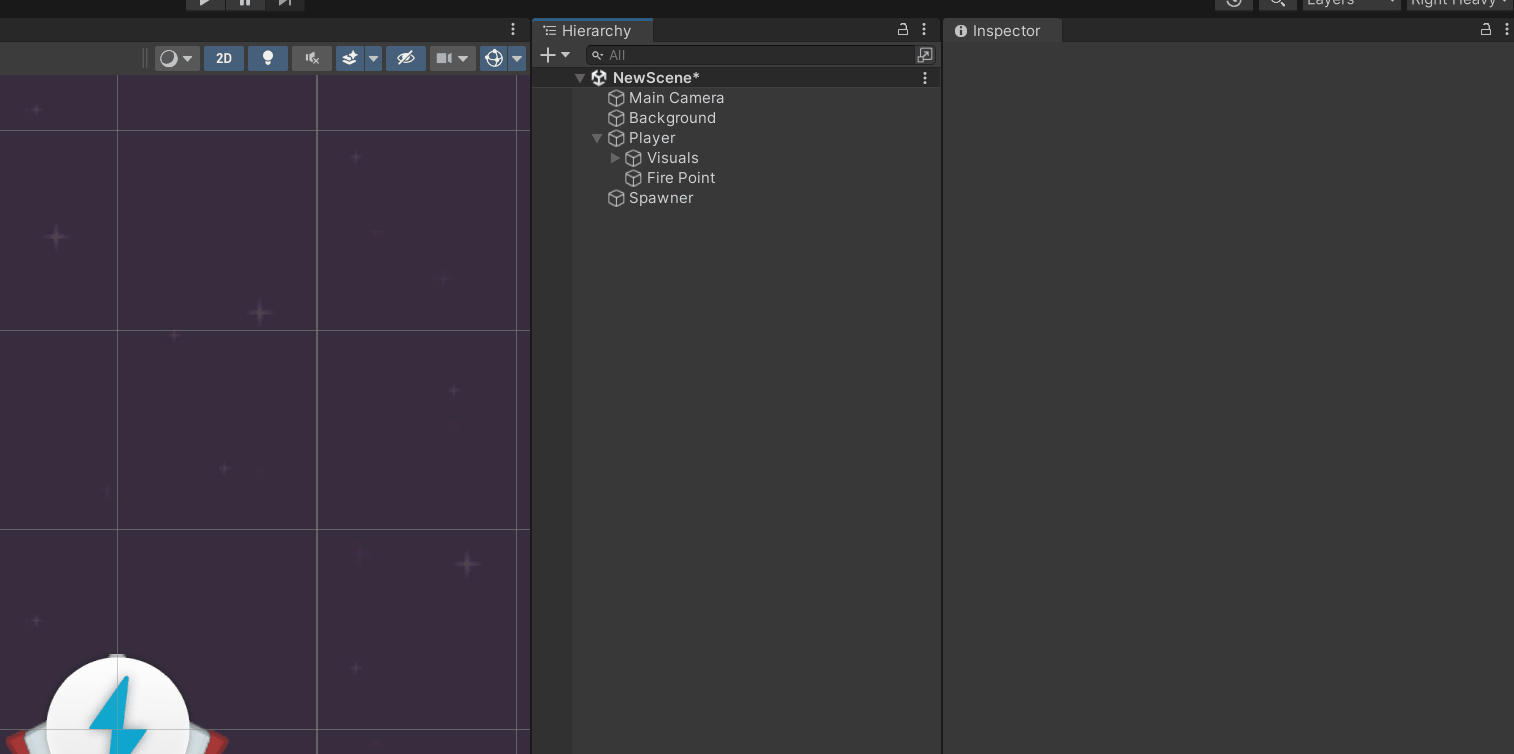Toggle 2D view mode in Scene
This screenshot has height=754, width=1514.
pos(224,58)
